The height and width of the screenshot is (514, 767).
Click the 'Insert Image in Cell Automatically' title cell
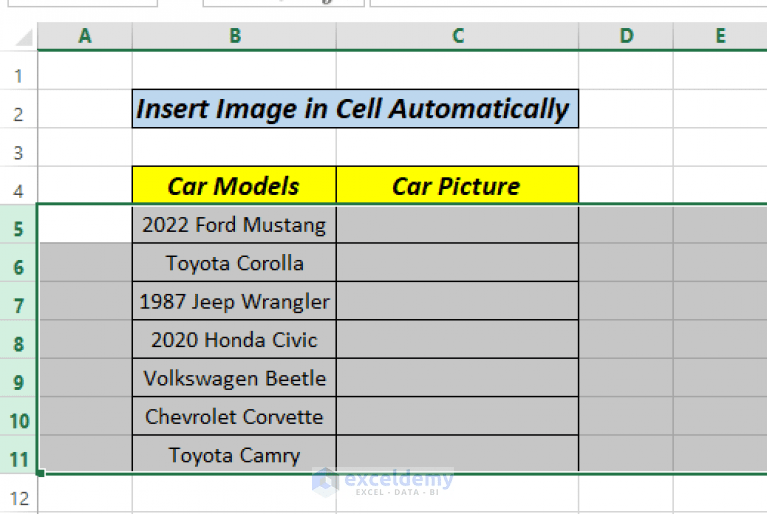pyautogui.click(x=355, y=109)
